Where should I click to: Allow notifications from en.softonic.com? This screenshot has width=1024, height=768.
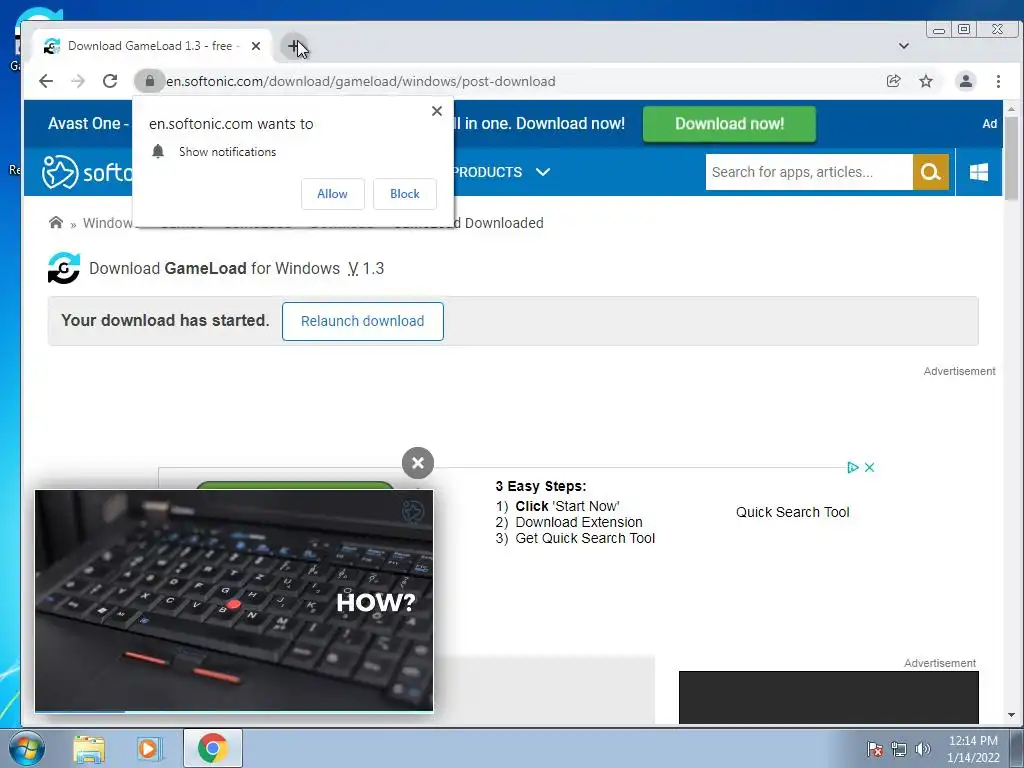[x=332, y=194]
